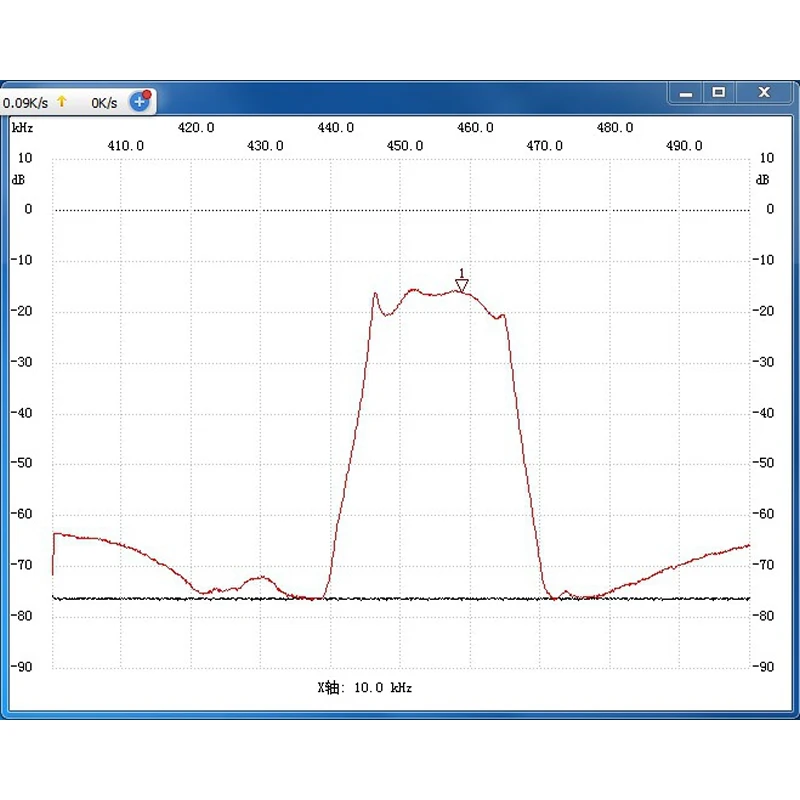Click the left 0 dB axis label

point(28,209)
